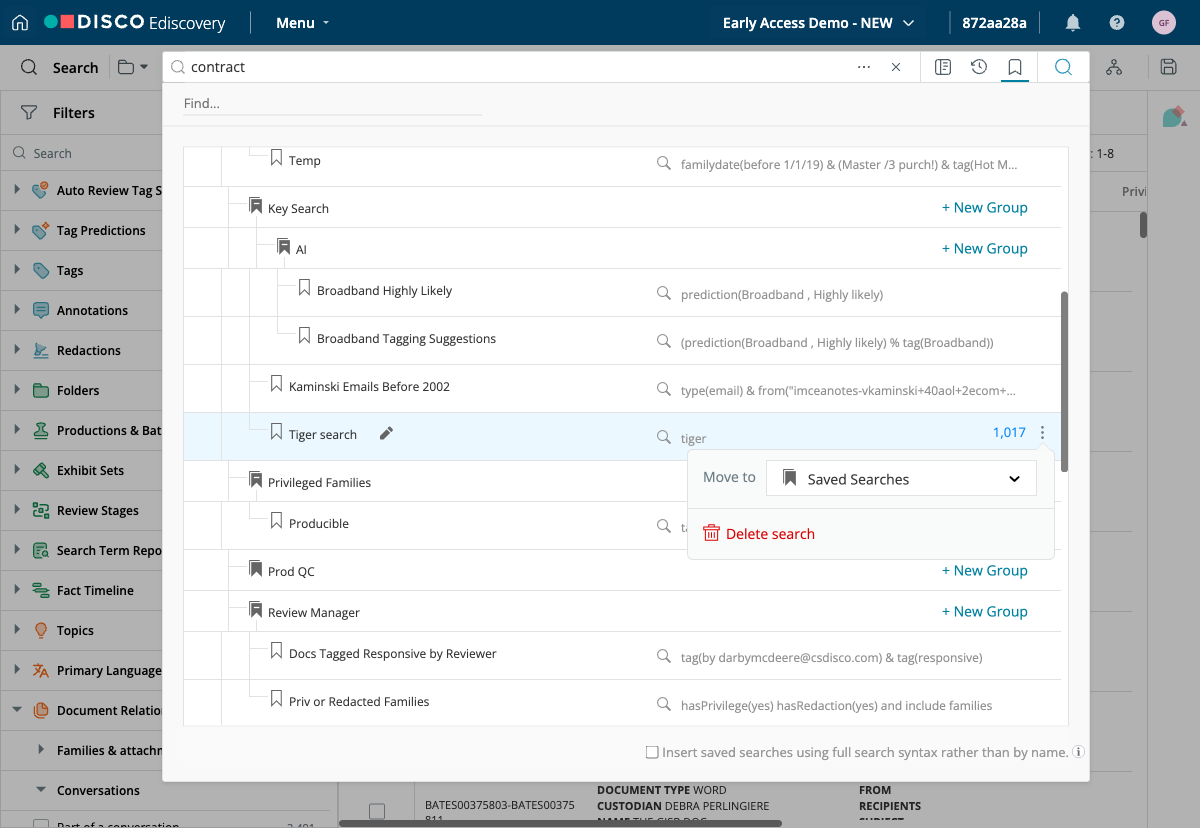This screenshot has height=828, width=1200.
Task: Open the three-dot menu for Tiger search
Action: 1042,433
